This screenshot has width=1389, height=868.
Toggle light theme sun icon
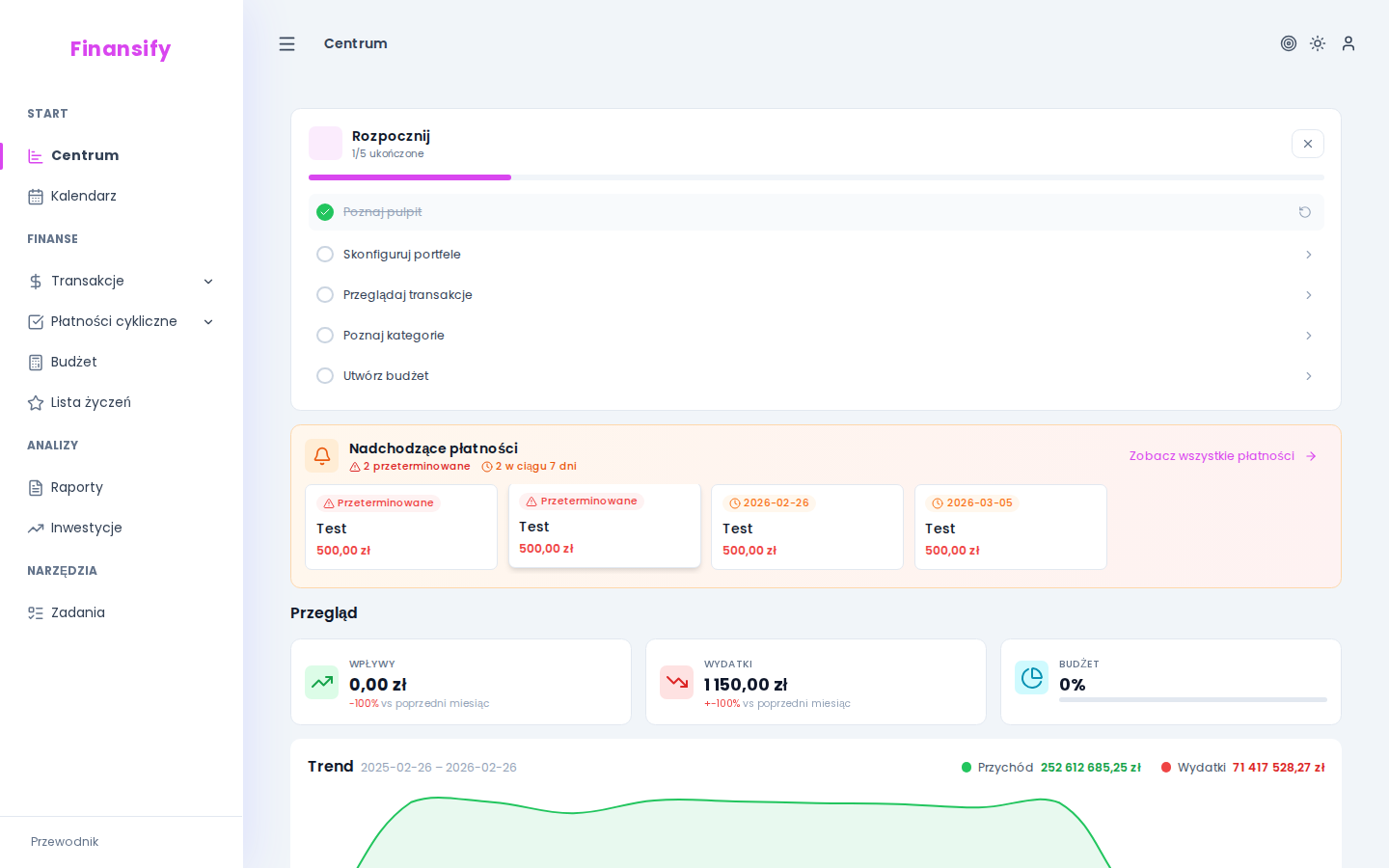pos(1318,43)
